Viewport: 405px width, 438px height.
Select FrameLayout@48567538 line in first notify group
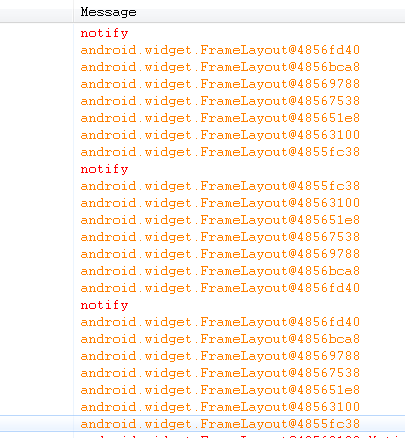pos(220,101)
